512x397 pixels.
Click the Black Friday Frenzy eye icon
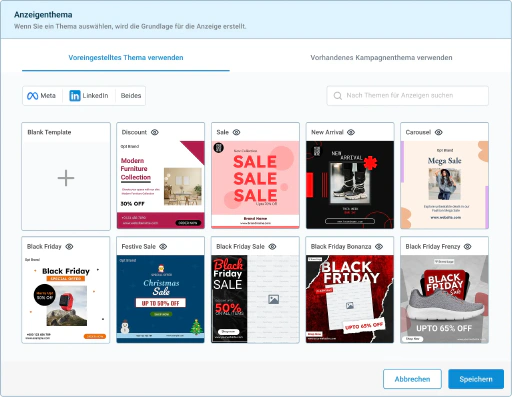[468, 247]
